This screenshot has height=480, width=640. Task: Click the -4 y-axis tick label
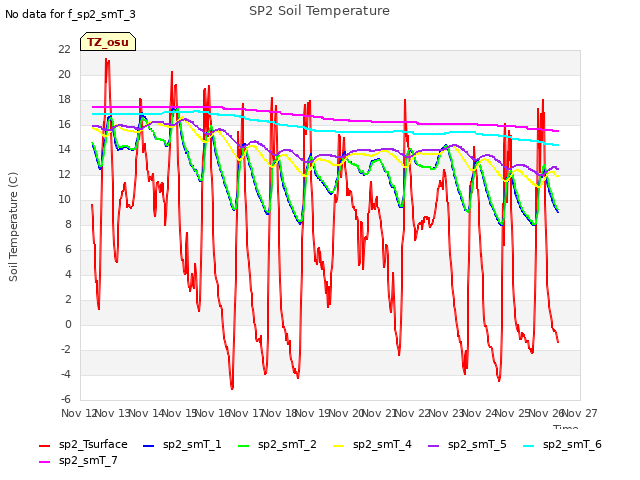point(66,374)
